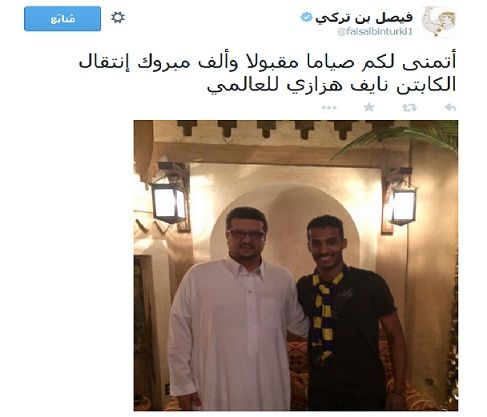Click the palm leaves at photo corner

(x=408, y=137)
